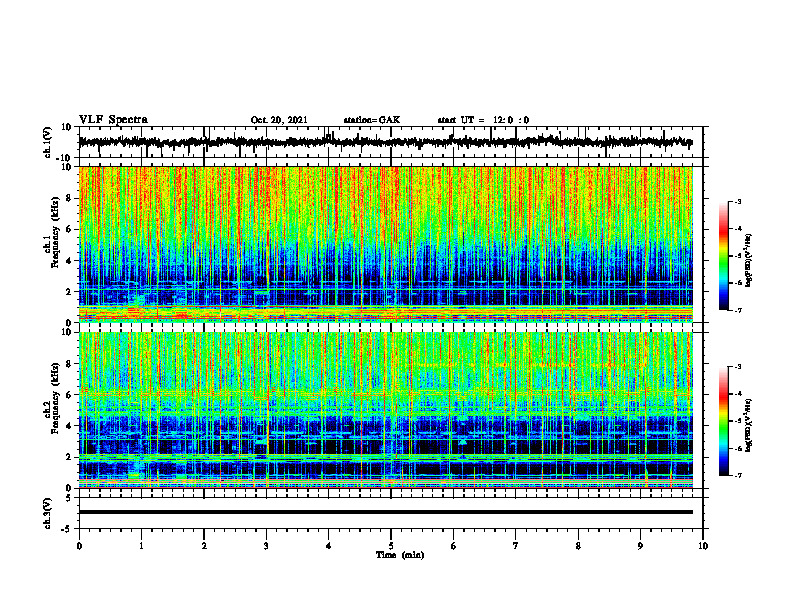Click the time axis tick label "9"
This screenshot has width=792, height=612.
640,546
